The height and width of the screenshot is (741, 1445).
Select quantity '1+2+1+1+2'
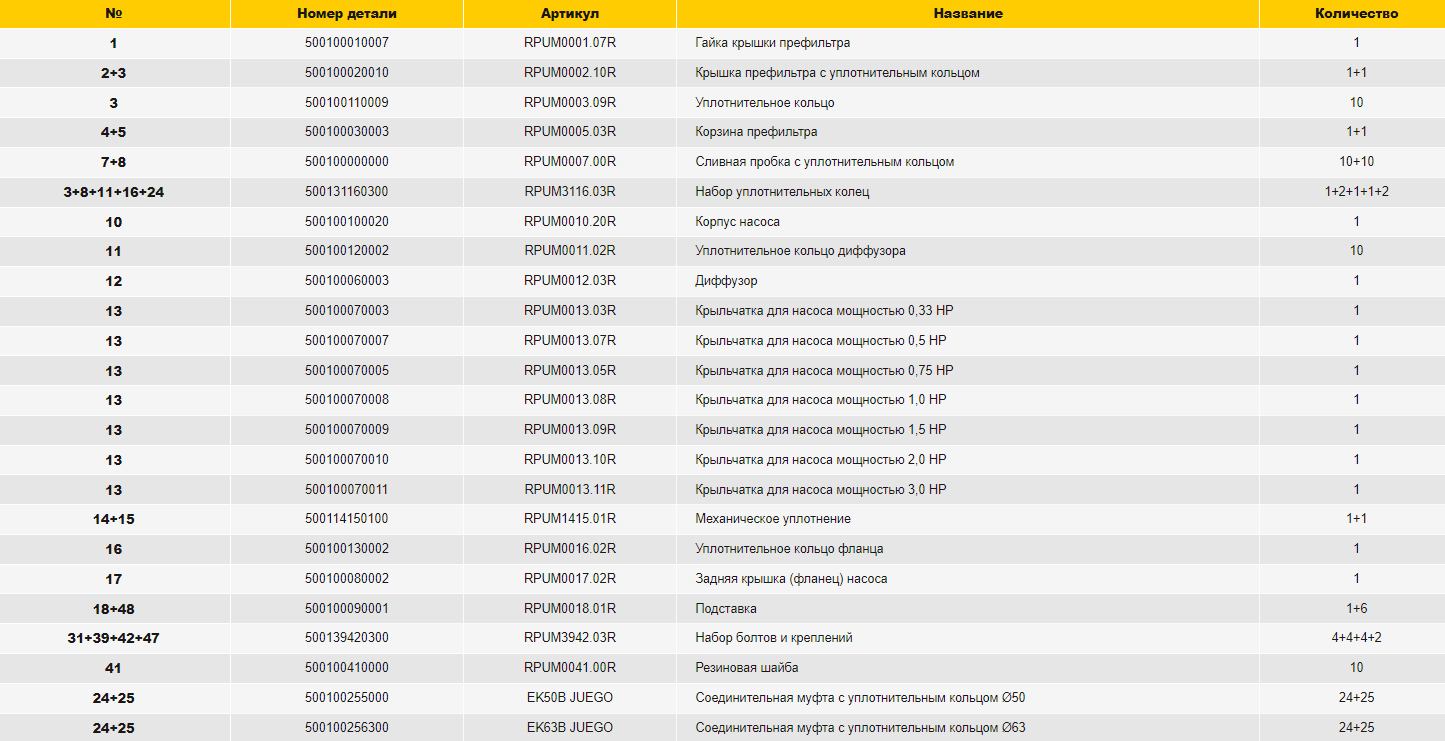pyautogui.click(x=1357, y=192)
